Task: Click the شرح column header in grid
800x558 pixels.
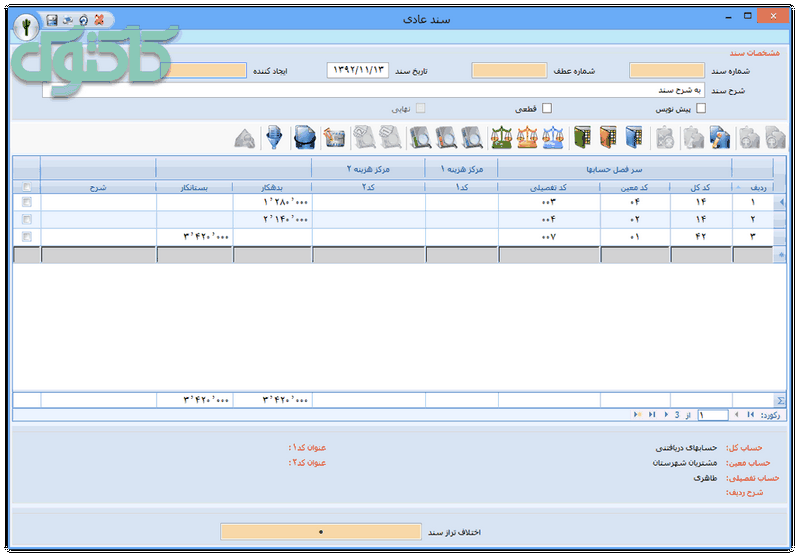Action: [98, 187]
